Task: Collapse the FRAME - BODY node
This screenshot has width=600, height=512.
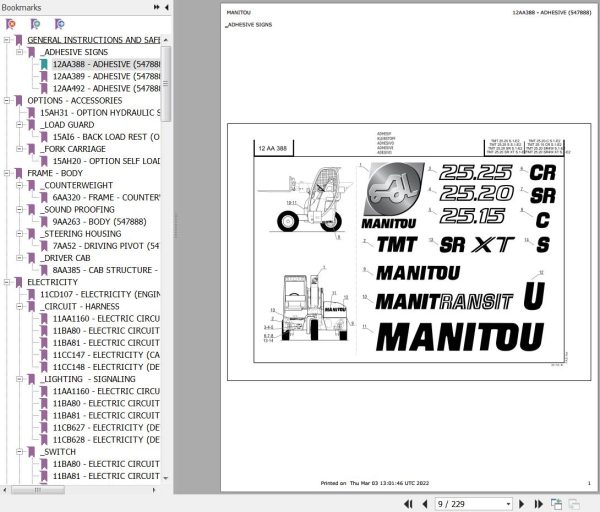Action: (7, 173)
